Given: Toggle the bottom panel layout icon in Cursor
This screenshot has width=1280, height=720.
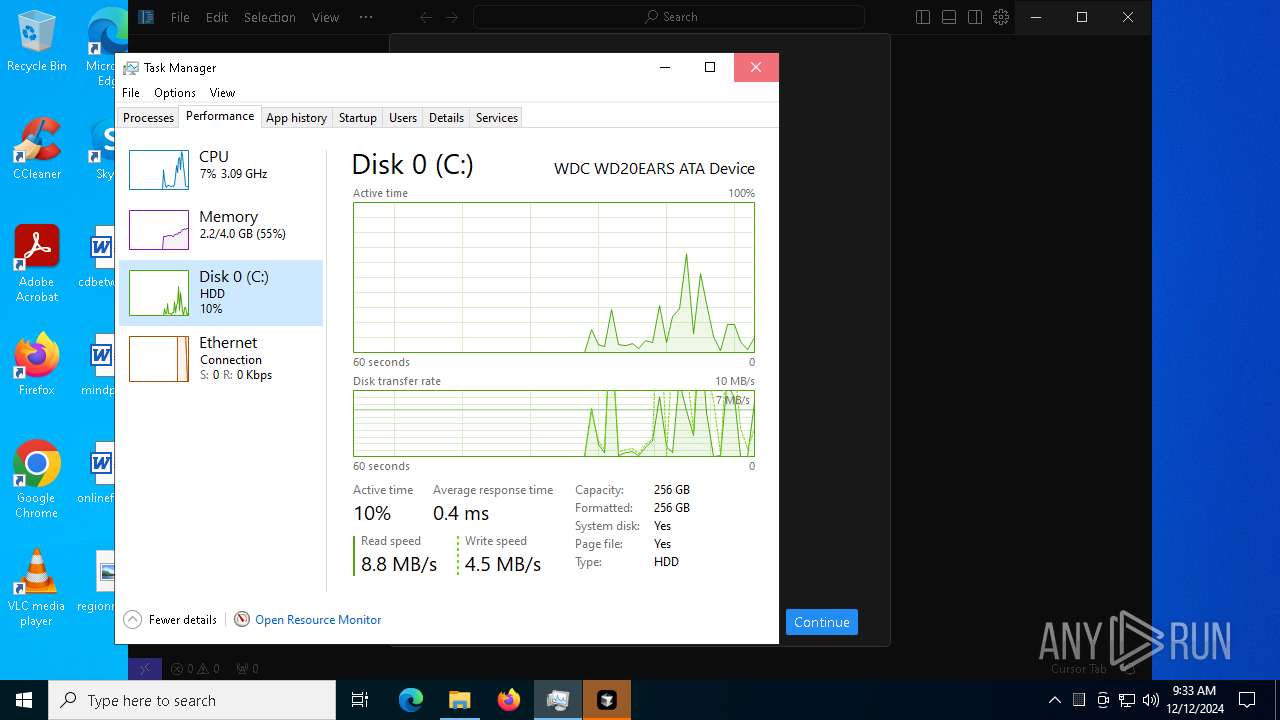Looking at the screenshot, I should pyautogui.click(x=949, y=17).
